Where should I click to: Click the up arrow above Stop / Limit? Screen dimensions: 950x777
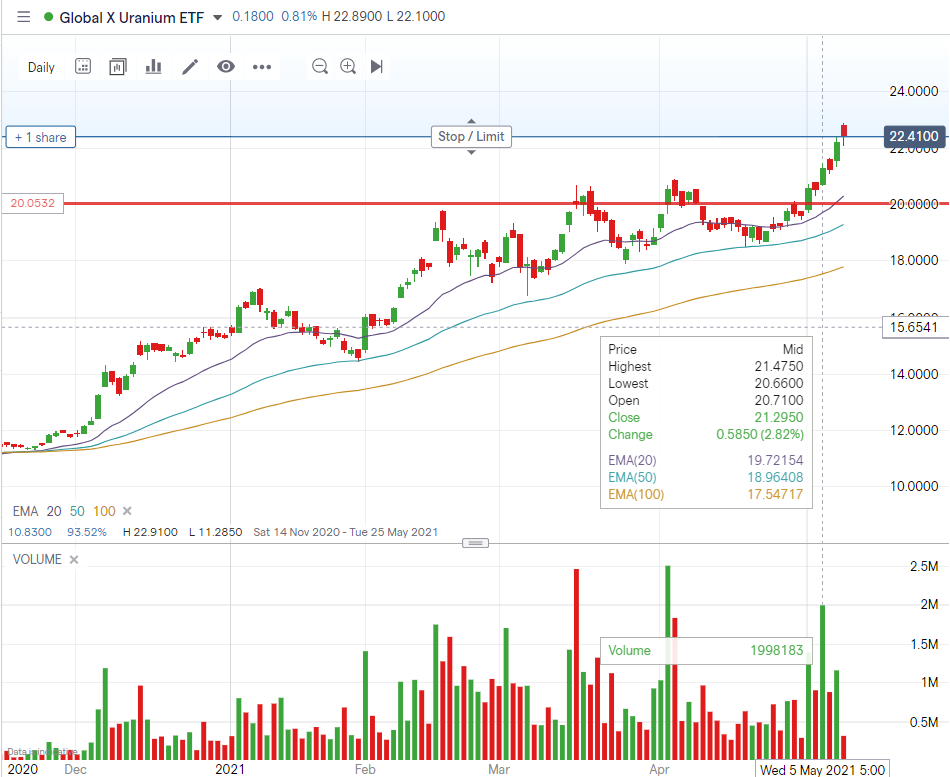click(471, 121)
